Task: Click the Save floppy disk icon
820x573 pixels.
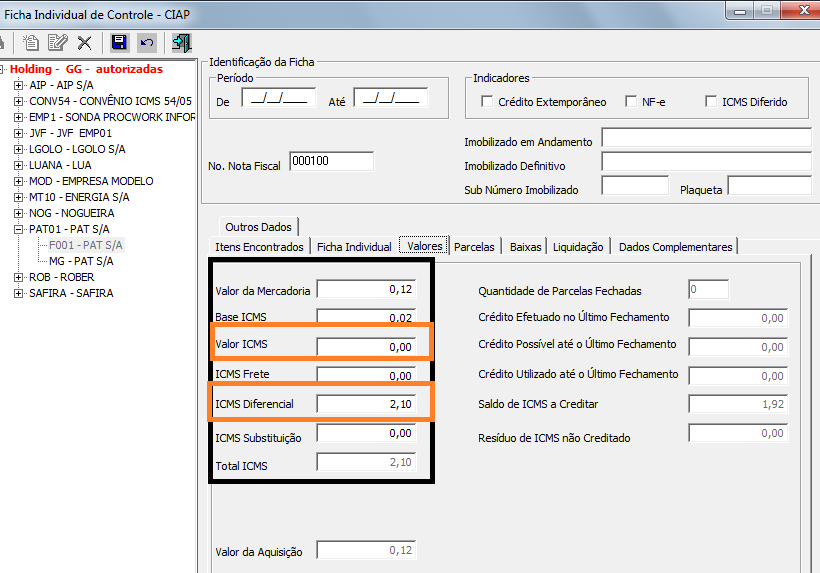Action: click(119, 43)
